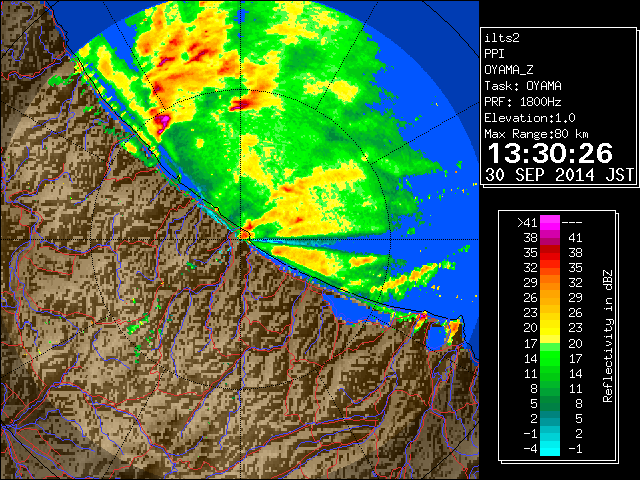Click the 'ilts2' label in info box
Screen dimensions: 640x480
pyautogui.click(x=502, y=38)
